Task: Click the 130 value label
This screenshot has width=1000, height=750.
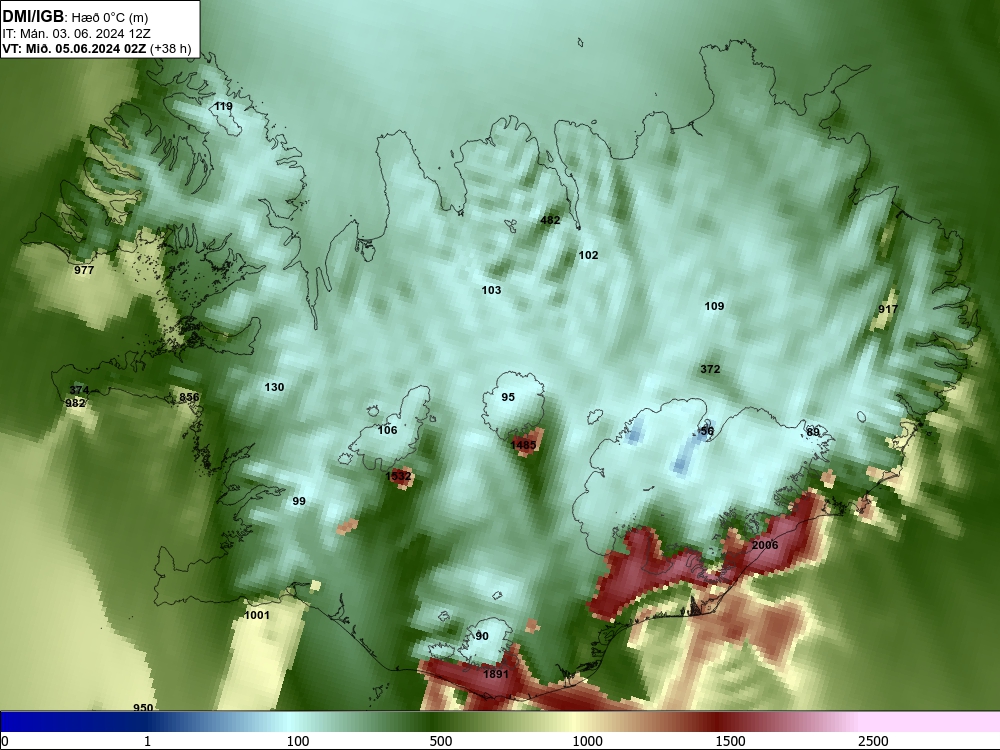Action: coord(274,387)
